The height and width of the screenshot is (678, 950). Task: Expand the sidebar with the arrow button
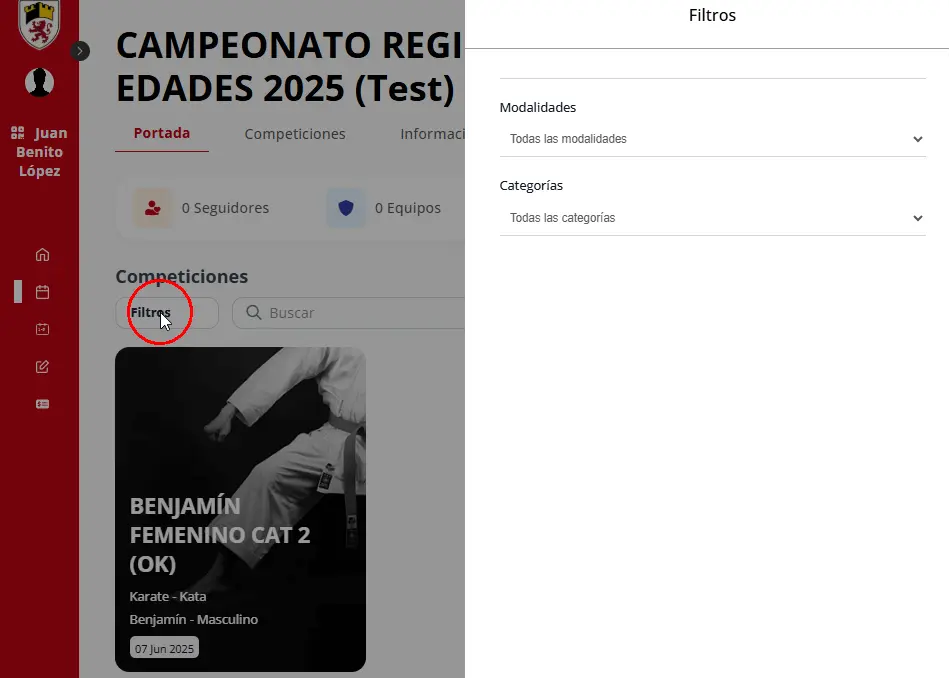tap(80, 51)
